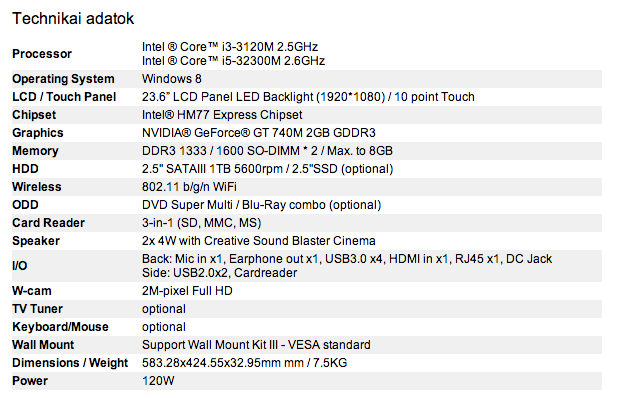The width and height of the screenshot is (617, 398).
Task: Click the LCD / Touch Panel label
Action: pyautogui.click(x=64, y=97)
